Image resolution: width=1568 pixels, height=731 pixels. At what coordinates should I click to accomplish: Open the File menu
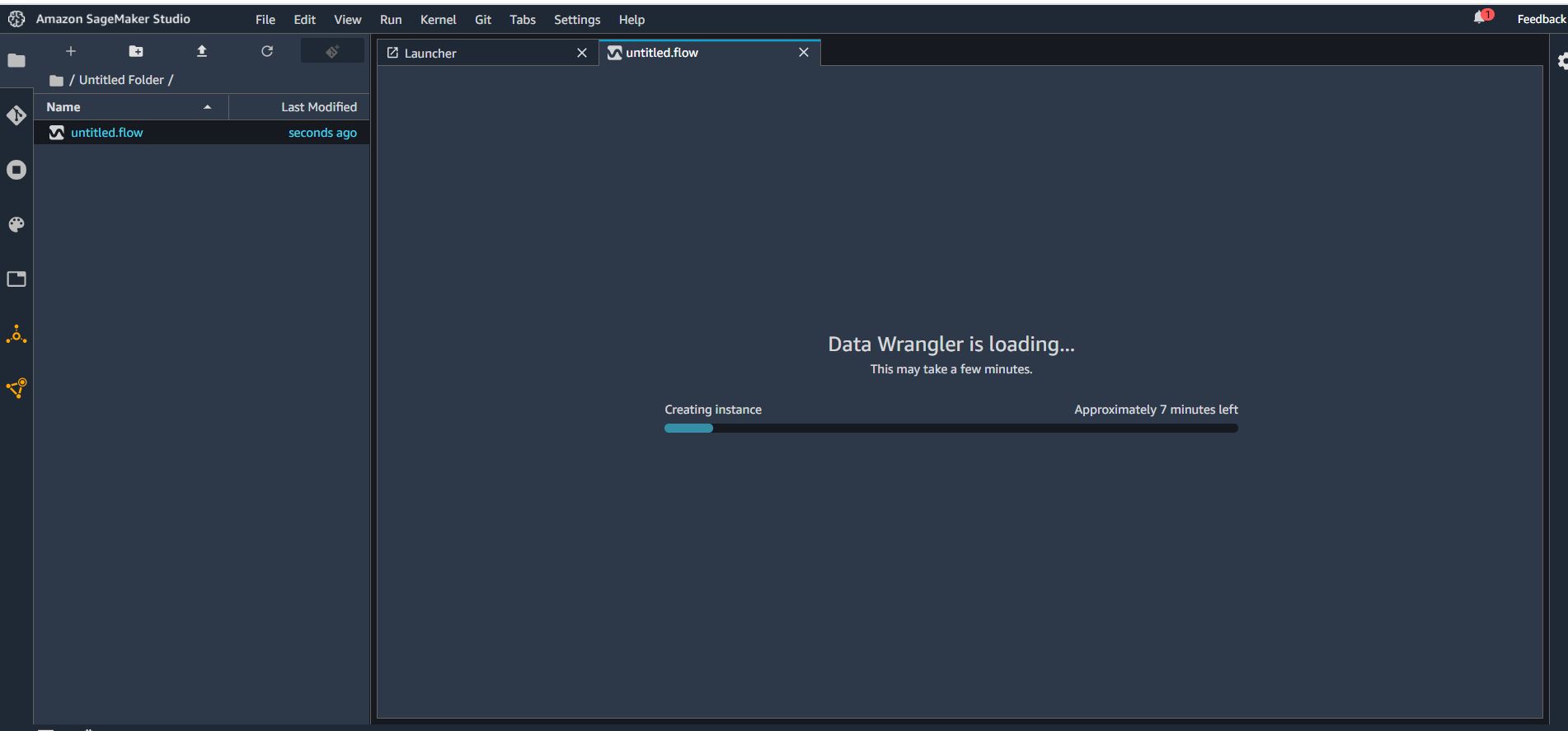point(265,19)
